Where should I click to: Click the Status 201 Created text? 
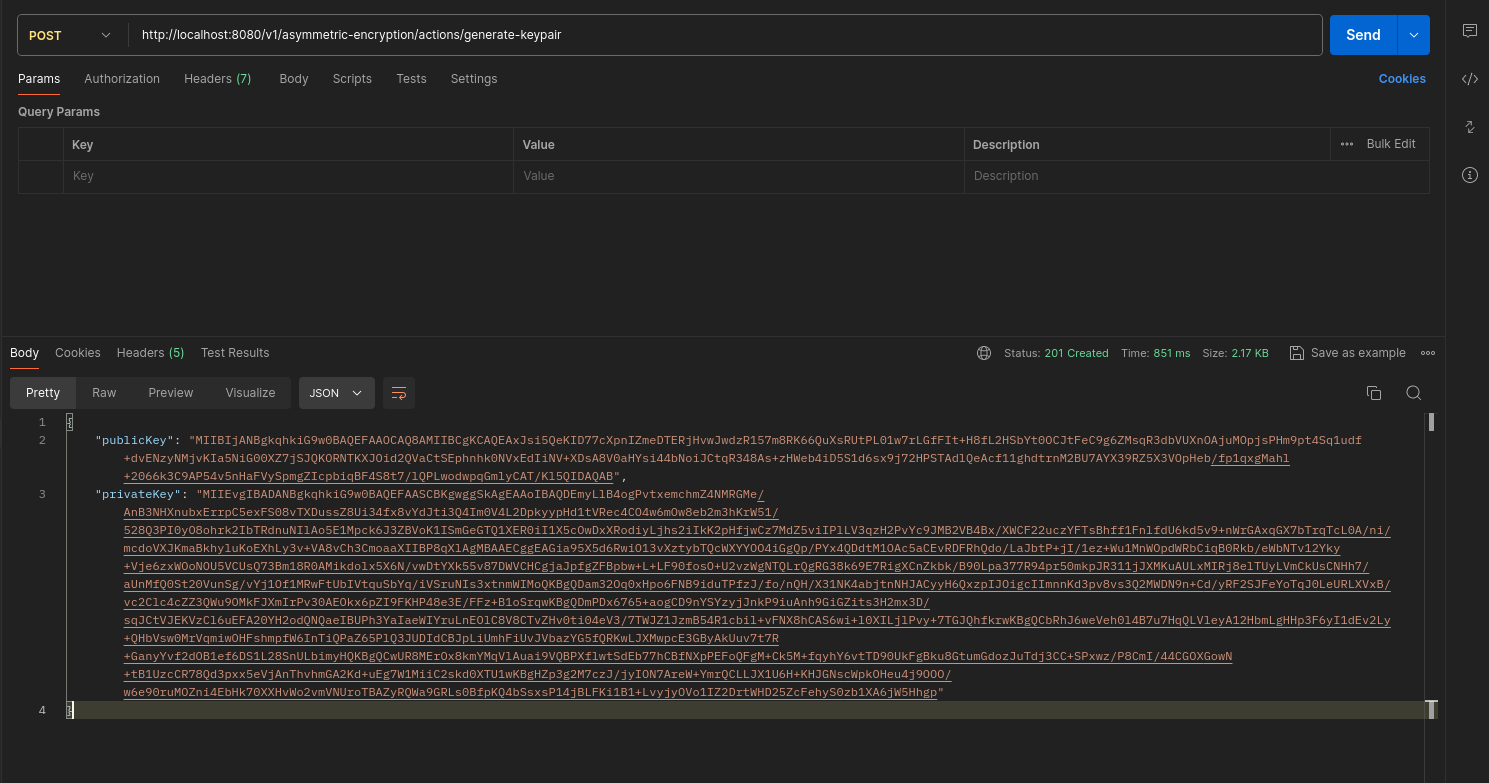point(1056,353)
